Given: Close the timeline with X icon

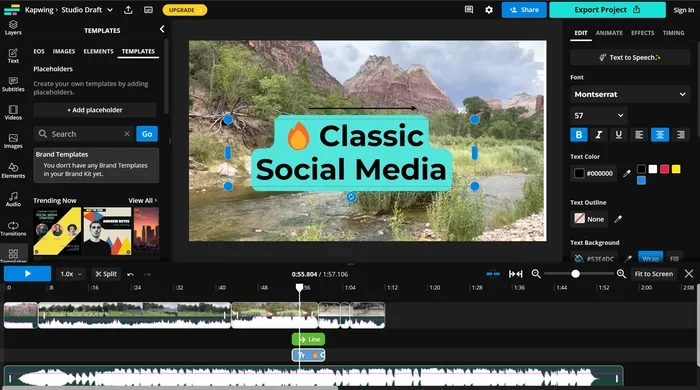Looking at the screenshot, I should pos(689,274).
